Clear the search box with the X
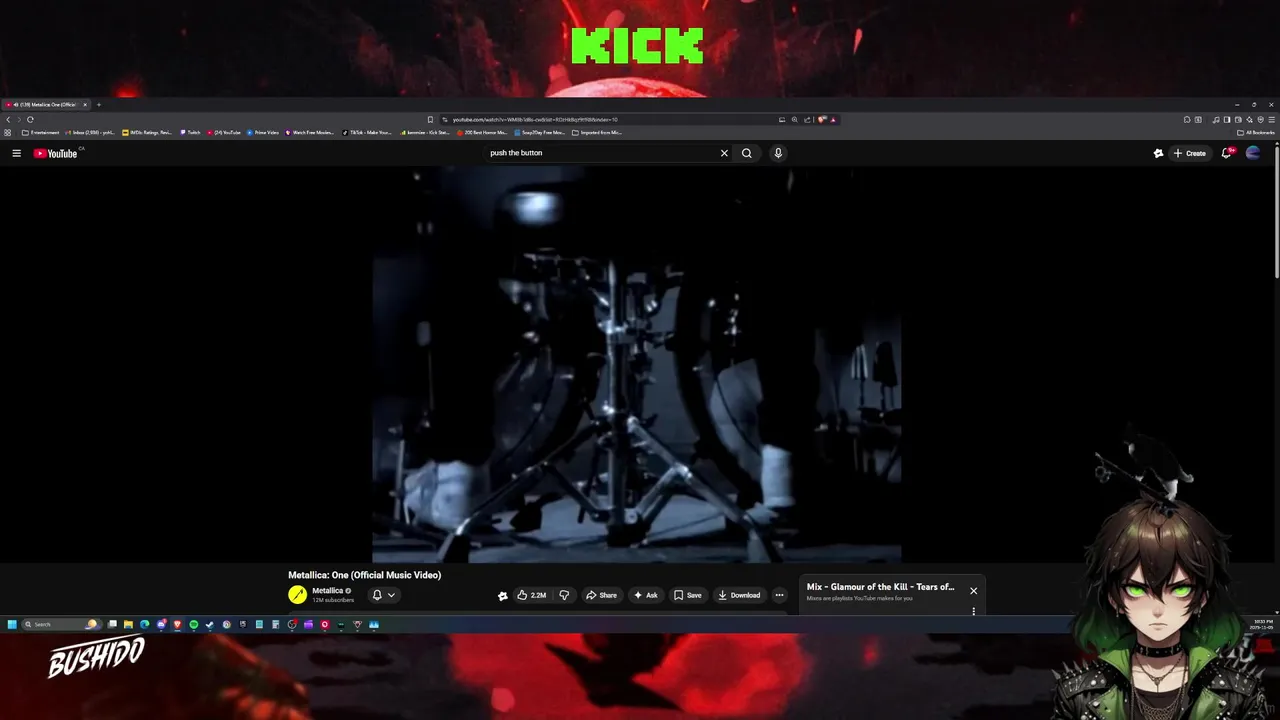The width and height of the screenshot is (1280, 720). tap(724, 153)
